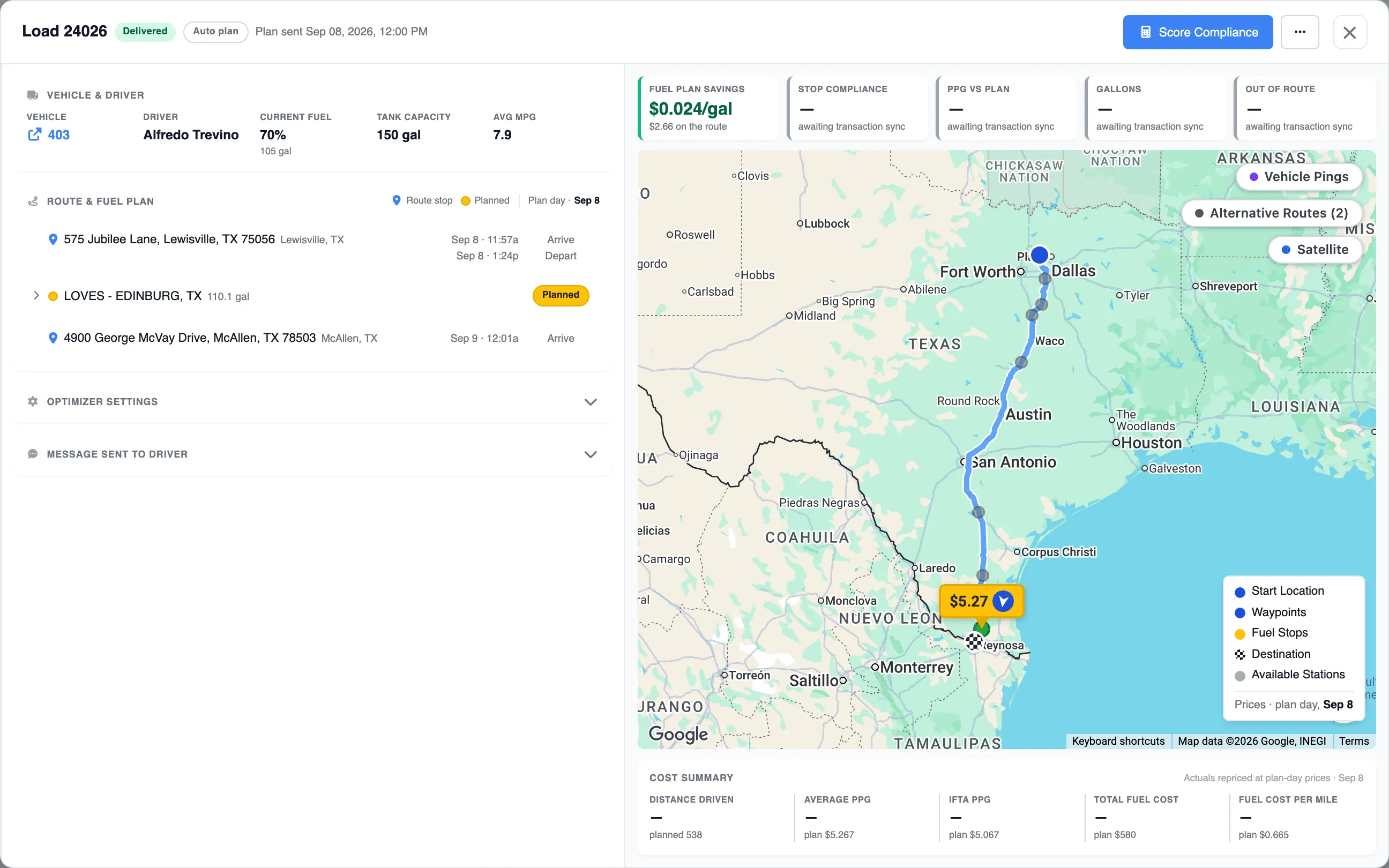The height and width of the screenshot is (868, 1389).
Task: Click the Stop Compliance card
Action: tap(857, 108)
